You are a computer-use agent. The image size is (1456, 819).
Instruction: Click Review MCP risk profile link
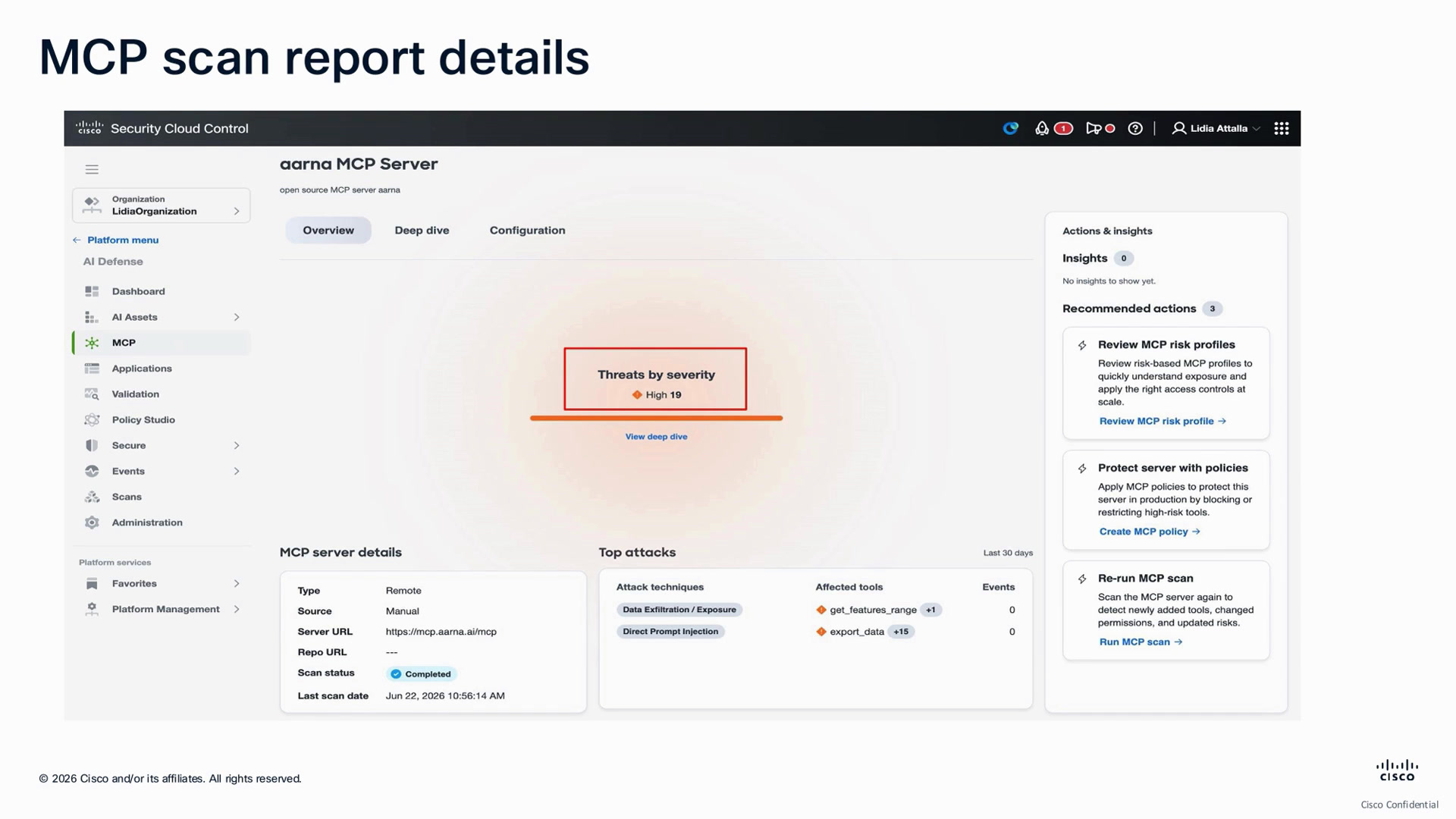click(1163, 421)
